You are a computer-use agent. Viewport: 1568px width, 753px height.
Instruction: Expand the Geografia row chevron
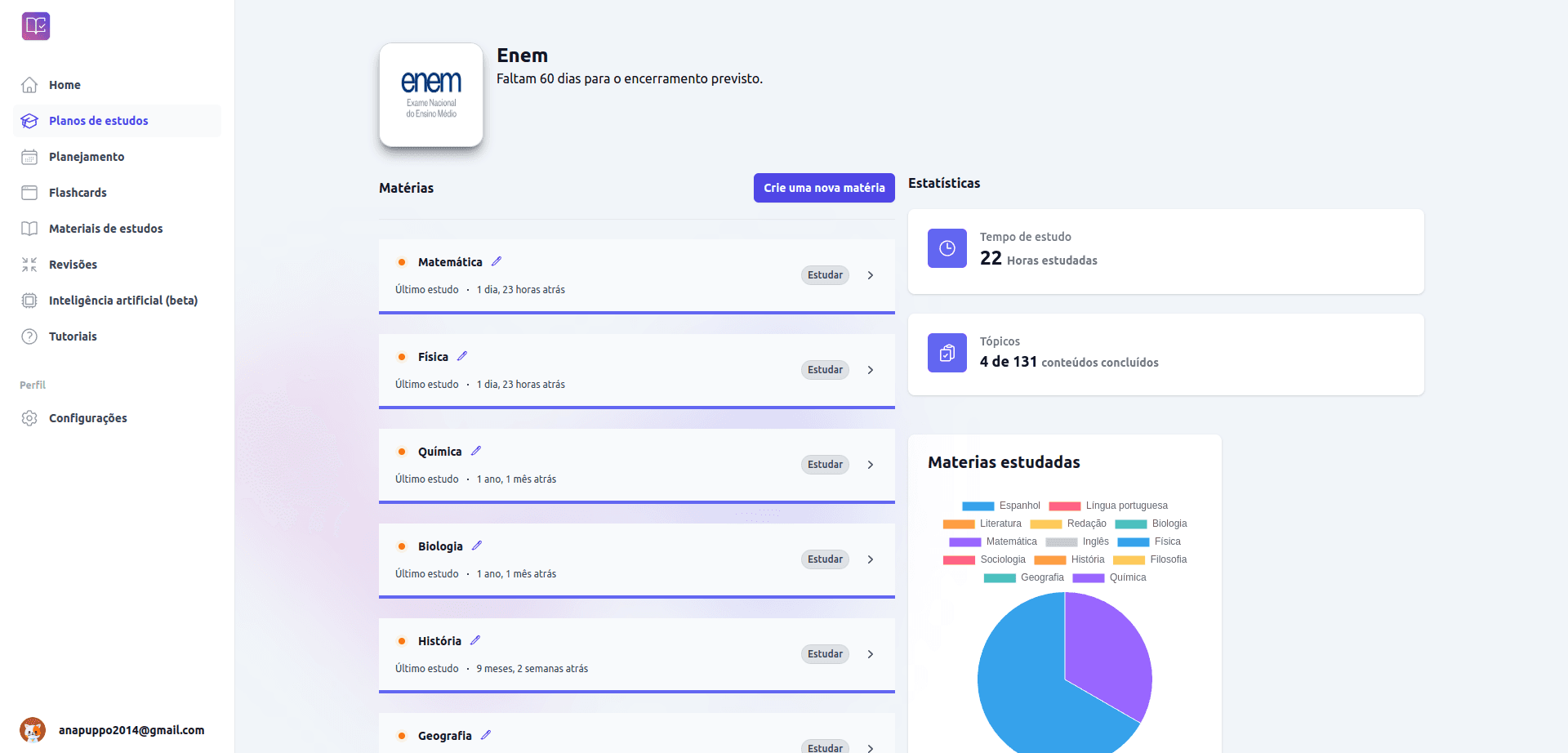coord(871,748)
